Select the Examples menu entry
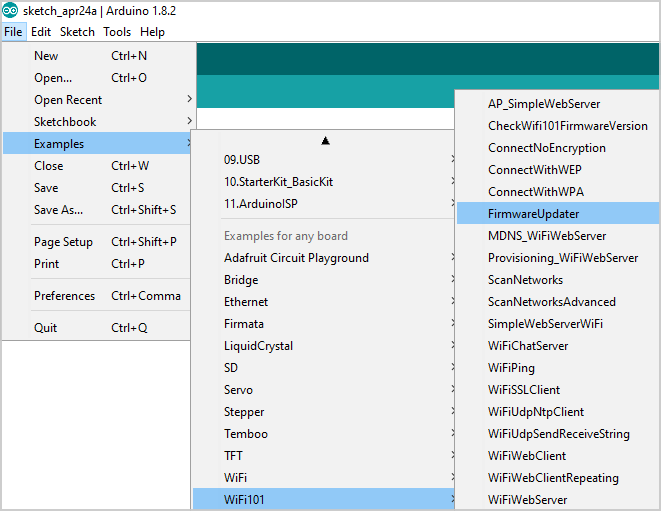 tap(98, 143)
